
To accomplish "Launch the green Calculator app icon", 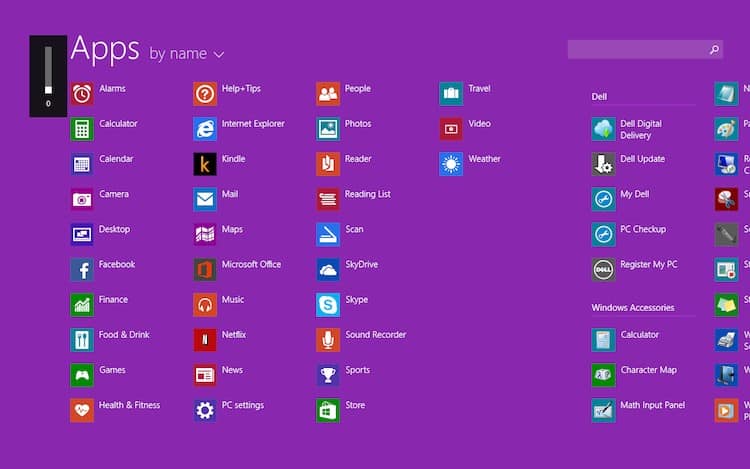I will click(82, 129).
